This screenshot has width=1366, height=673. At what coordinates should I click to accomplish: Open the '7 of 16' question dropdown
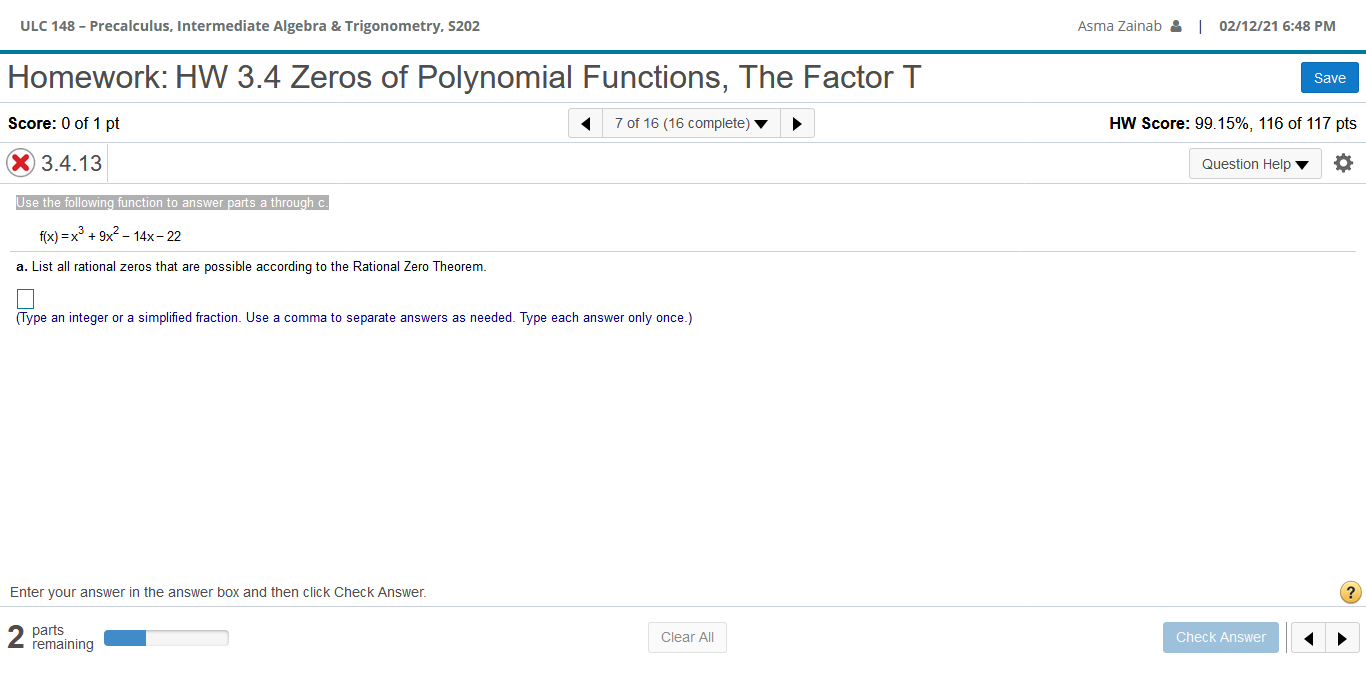(x=691, y=123)
